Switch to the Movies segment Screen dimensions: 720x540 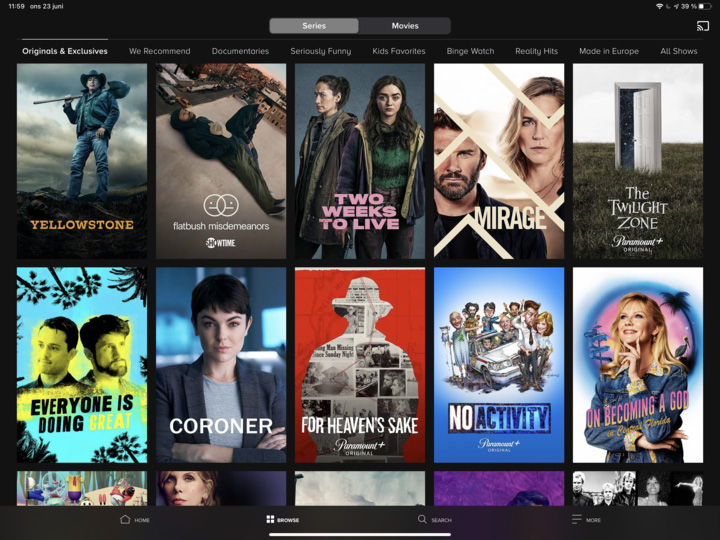point(405,26)
